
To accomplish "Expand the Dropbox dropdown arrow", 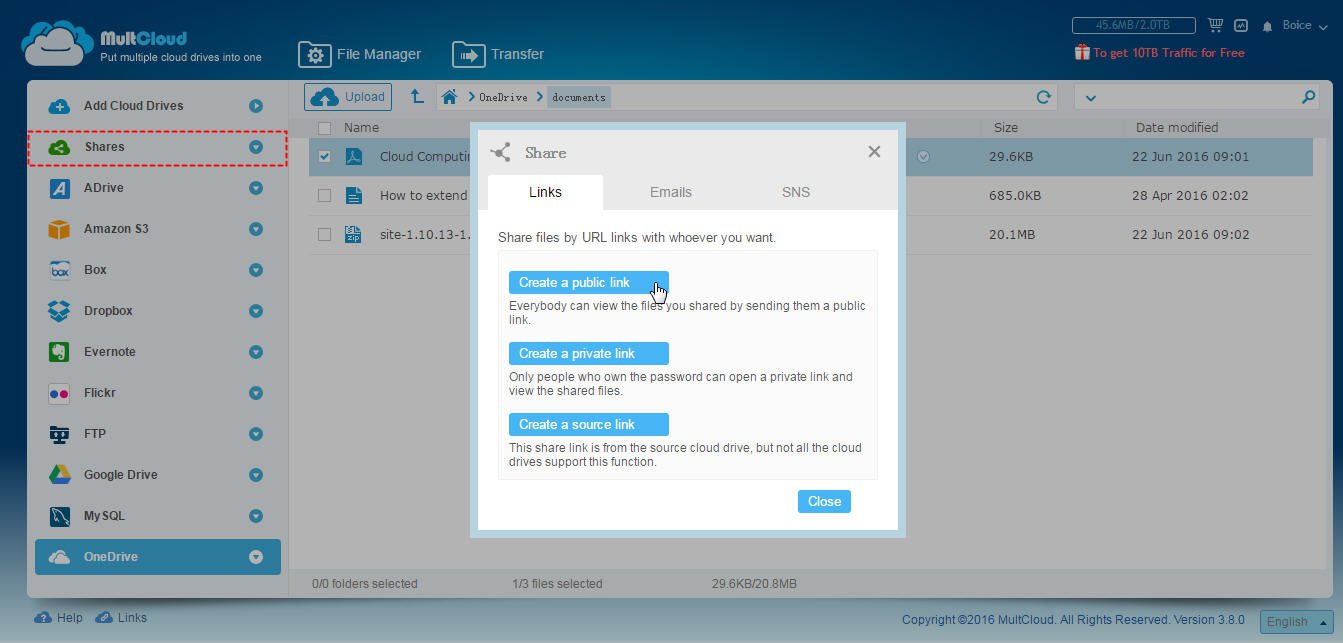I will click(256, 311).
